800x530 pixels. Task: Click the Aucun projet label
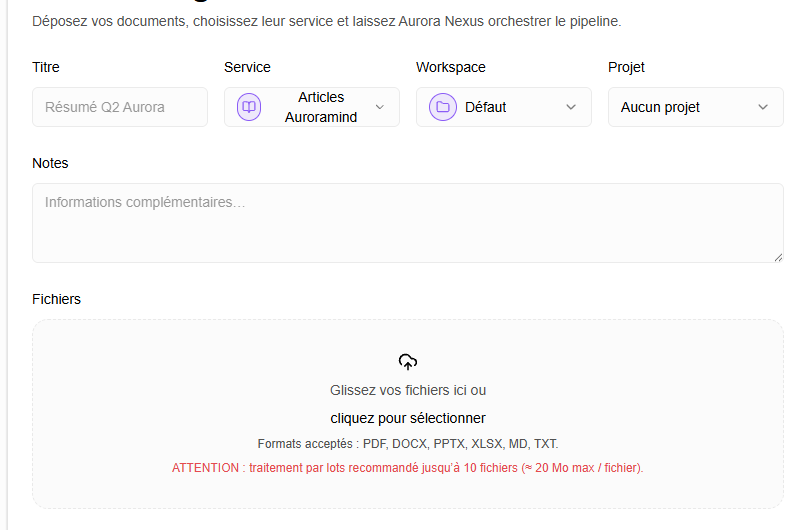(660, 107)
